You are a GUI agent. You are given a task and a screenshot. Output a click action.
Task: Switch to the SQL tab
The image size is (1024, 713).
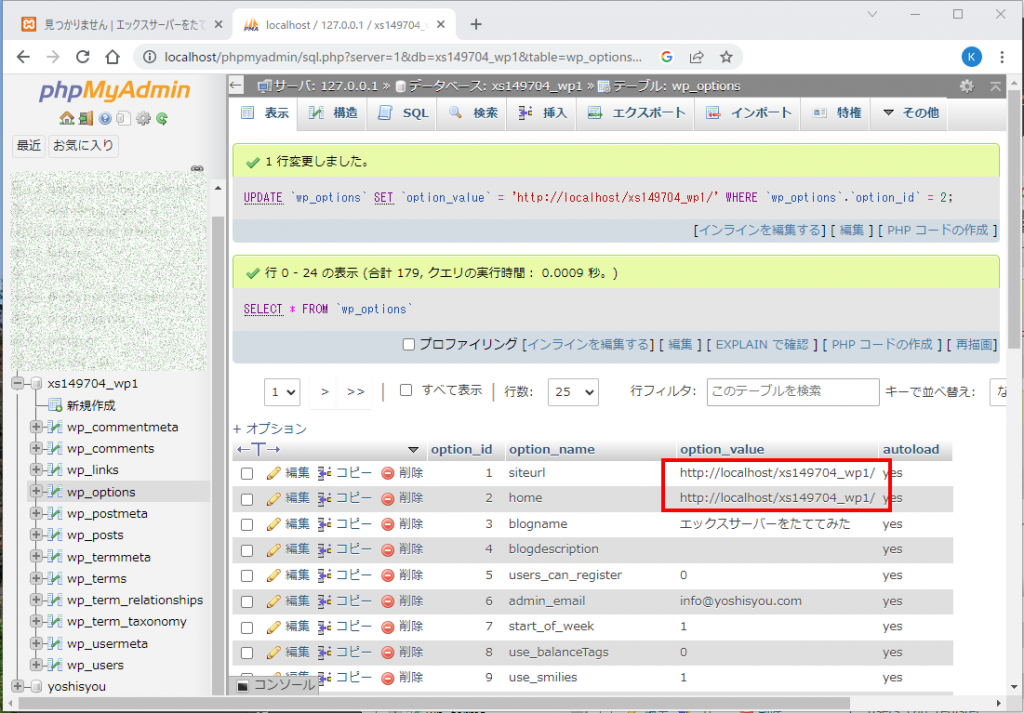(x=404, y=113)
